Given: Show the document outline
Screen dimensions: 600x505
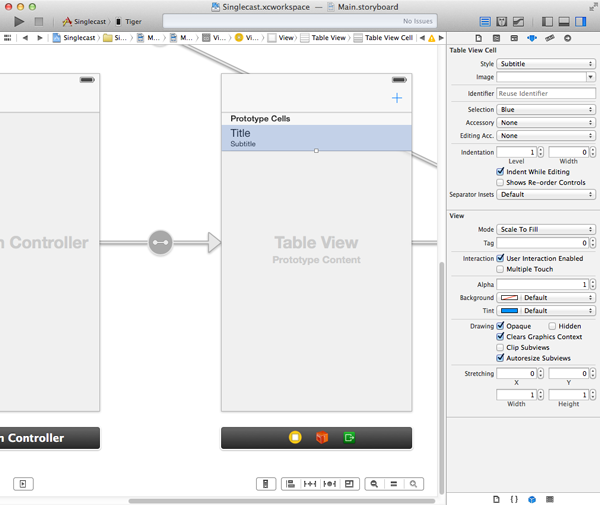Looking at the screenshot, I should pos(23,484).
